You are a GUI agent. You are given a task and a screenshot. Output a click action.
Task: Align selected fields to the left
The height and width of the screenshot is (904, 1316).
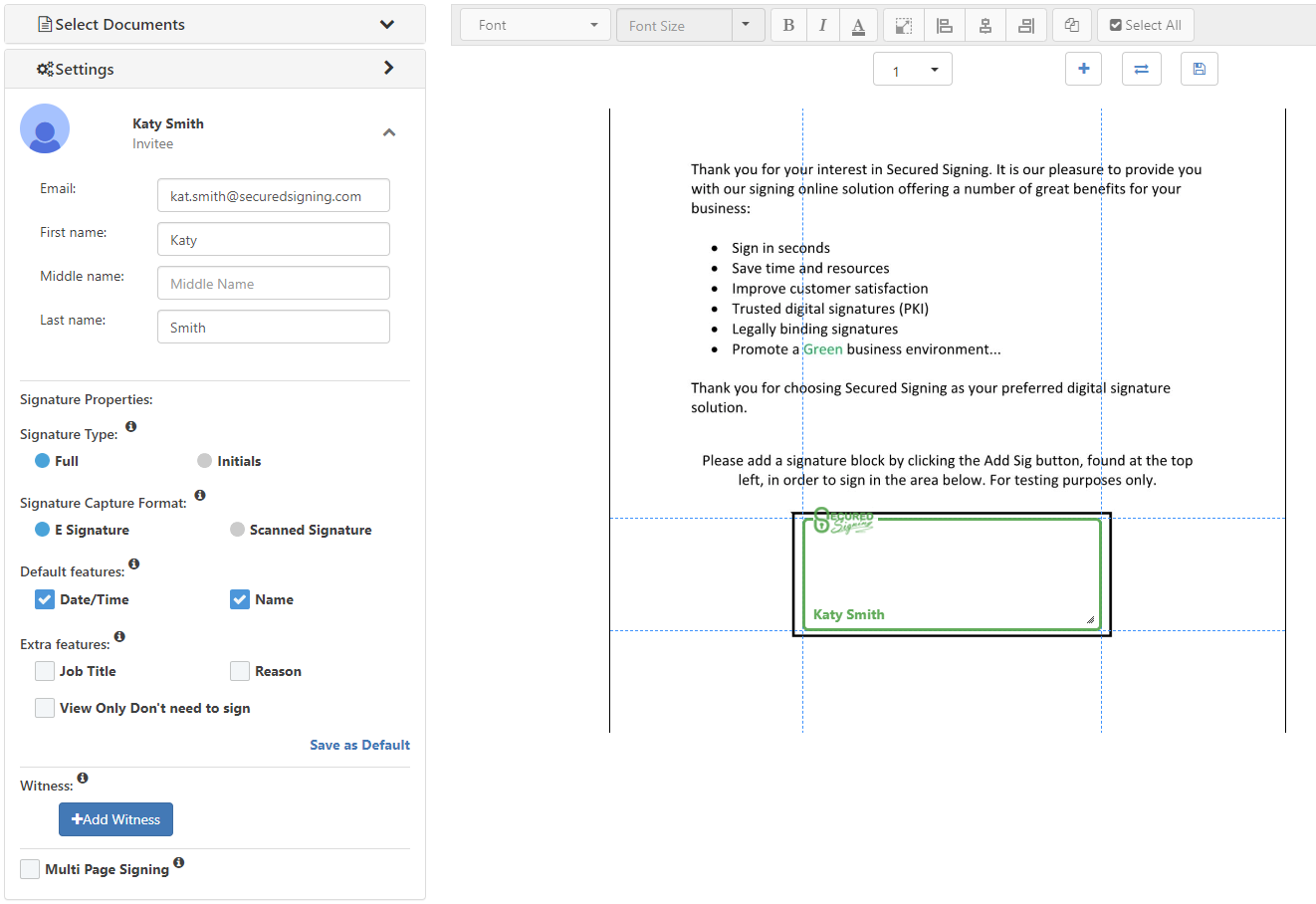point(945,25)
